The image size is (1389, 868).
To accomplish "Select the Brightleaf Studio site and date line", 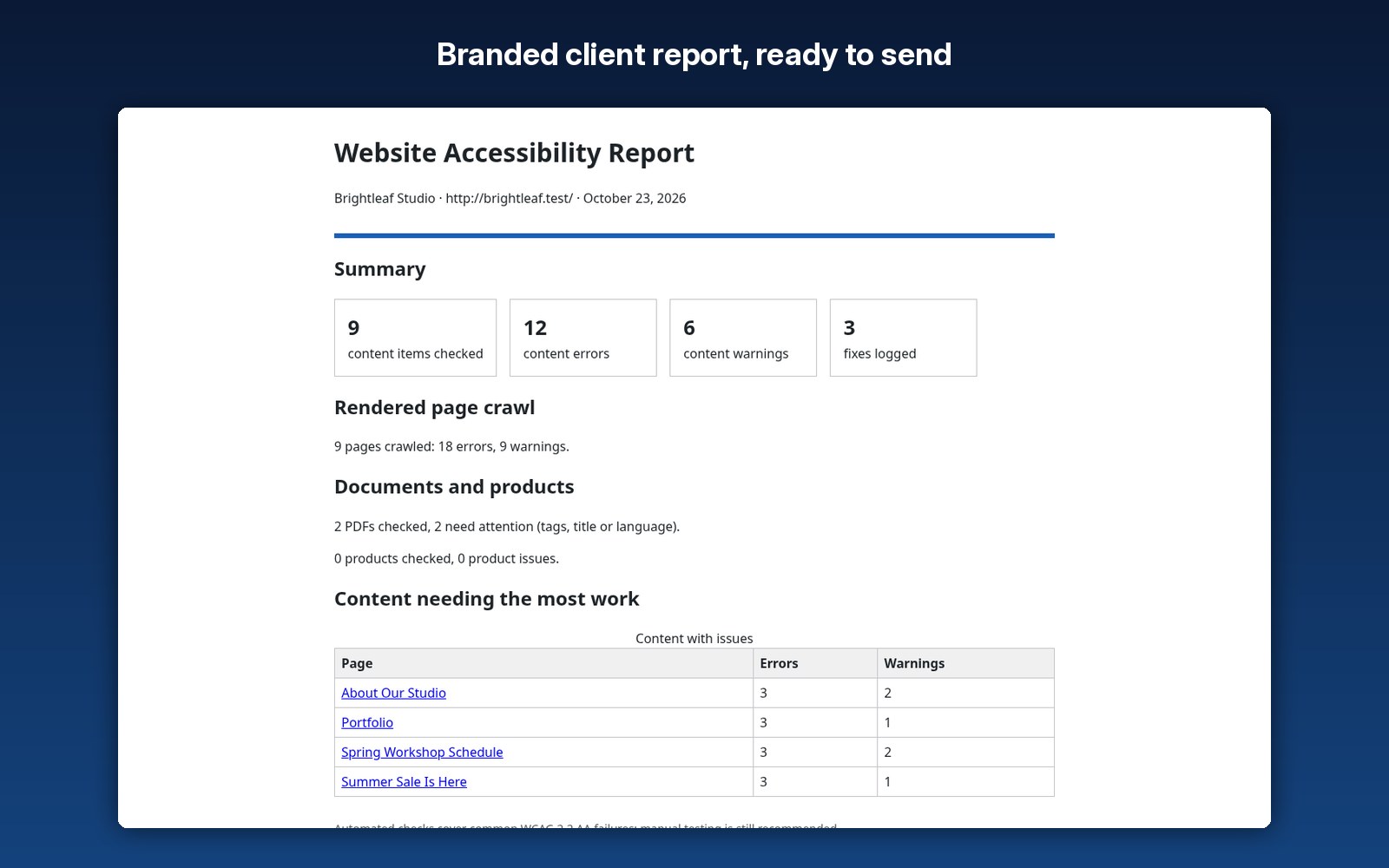I will 510,198.
